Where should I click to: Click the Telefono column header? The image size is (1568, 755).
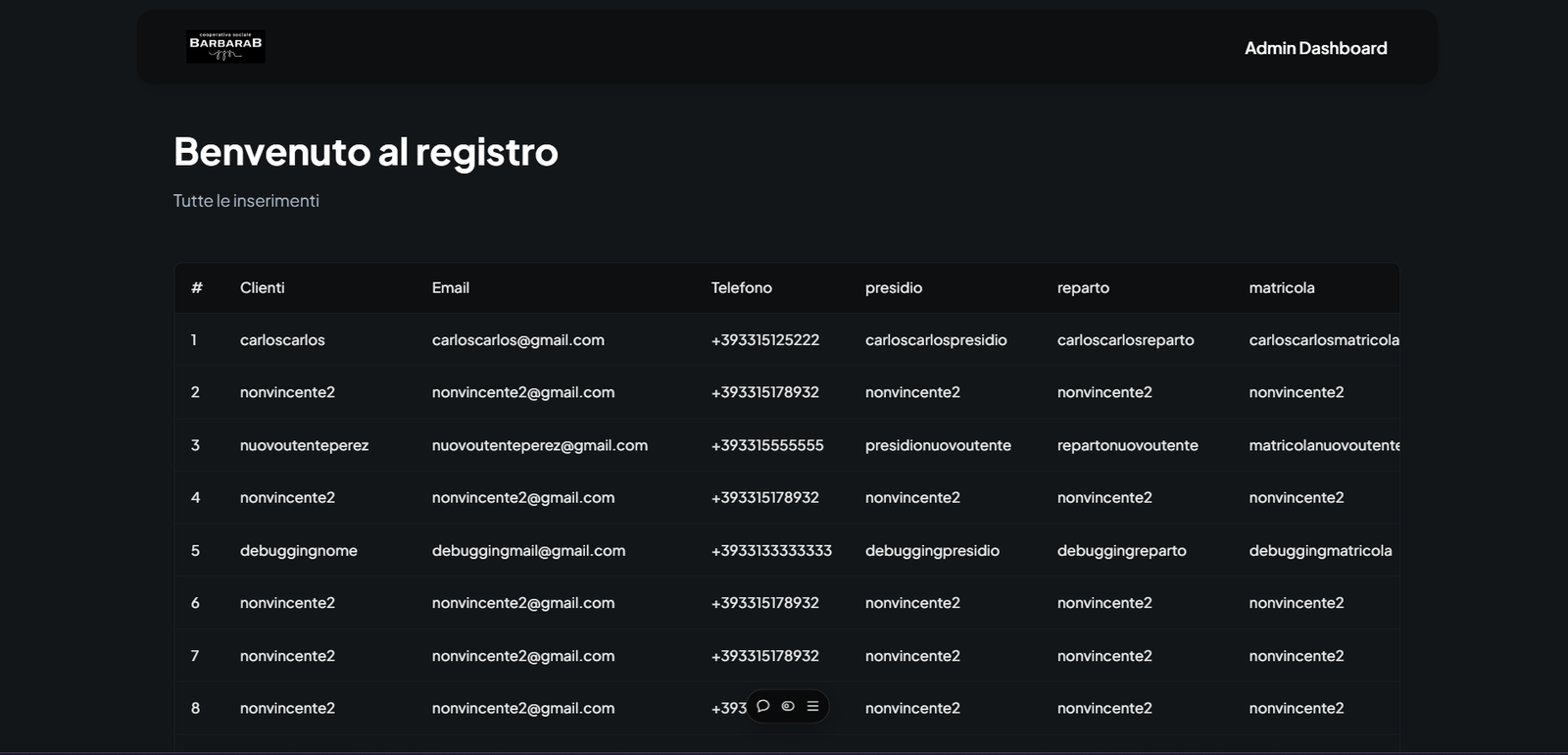(x=742, y=287)
